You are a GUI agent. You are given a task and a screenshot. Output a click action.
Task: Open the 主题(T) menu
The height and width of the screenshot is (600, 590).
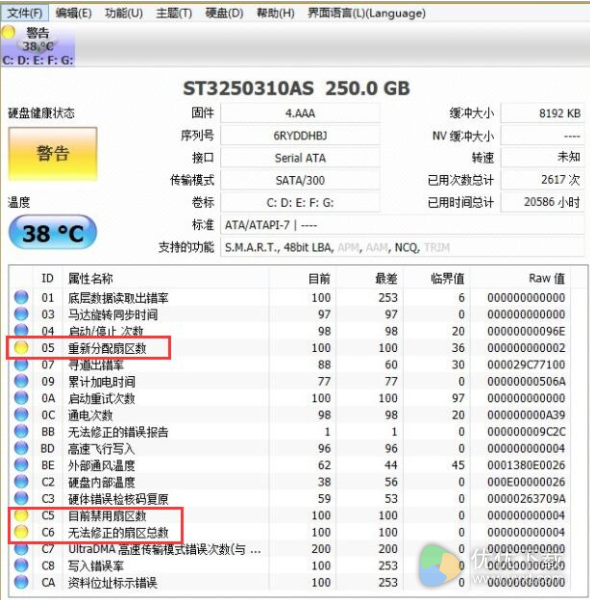tap(174, 13)
